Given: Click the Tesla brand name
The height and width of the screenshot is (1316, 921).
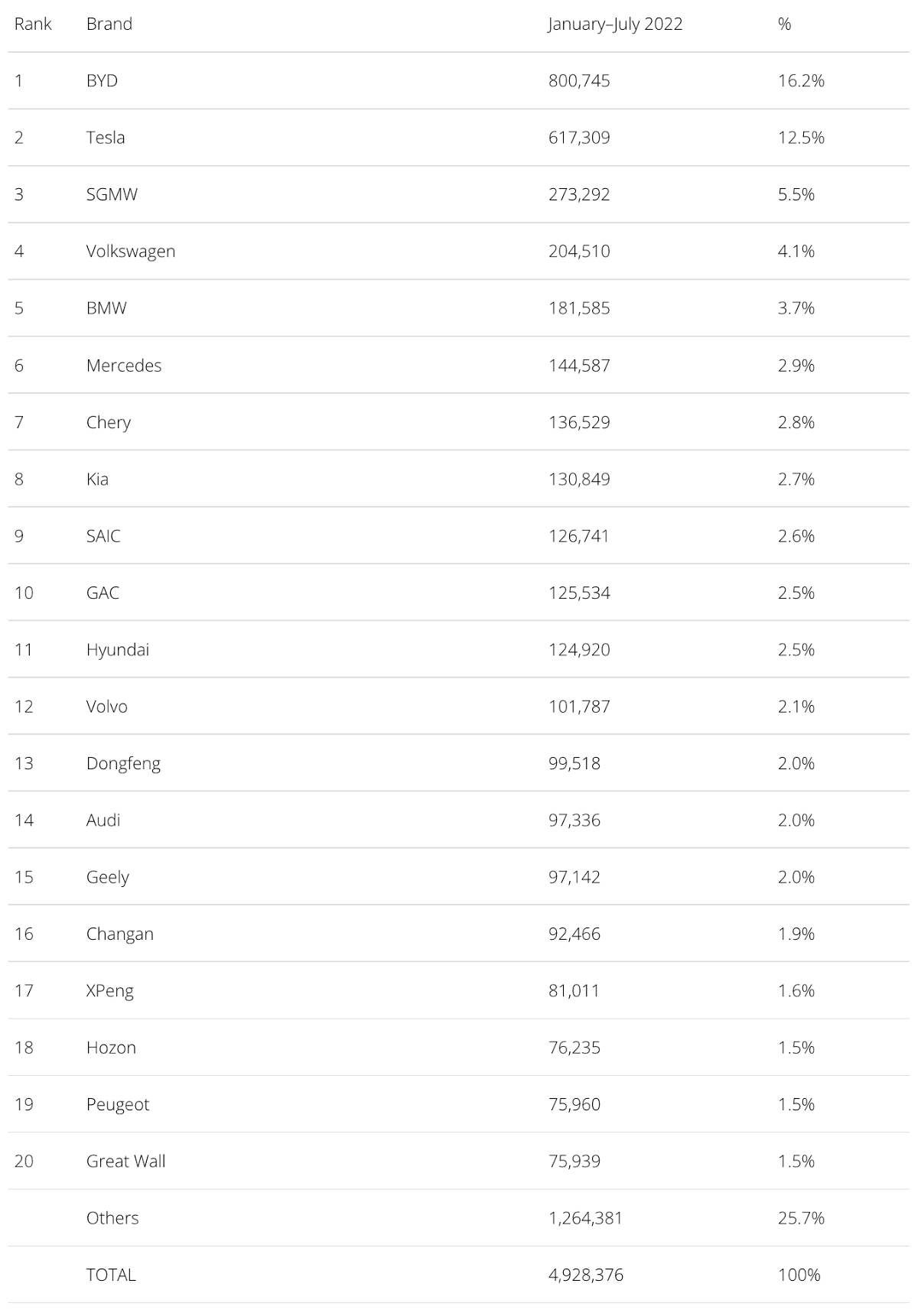Looking at the screenshot, I should pyautogui.click(x=106, y=137).
